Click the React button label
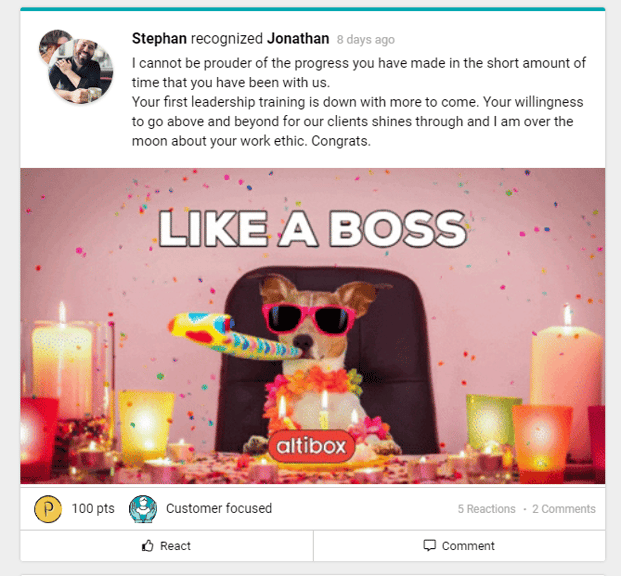621x576 pixels. (x=175, y=546)
